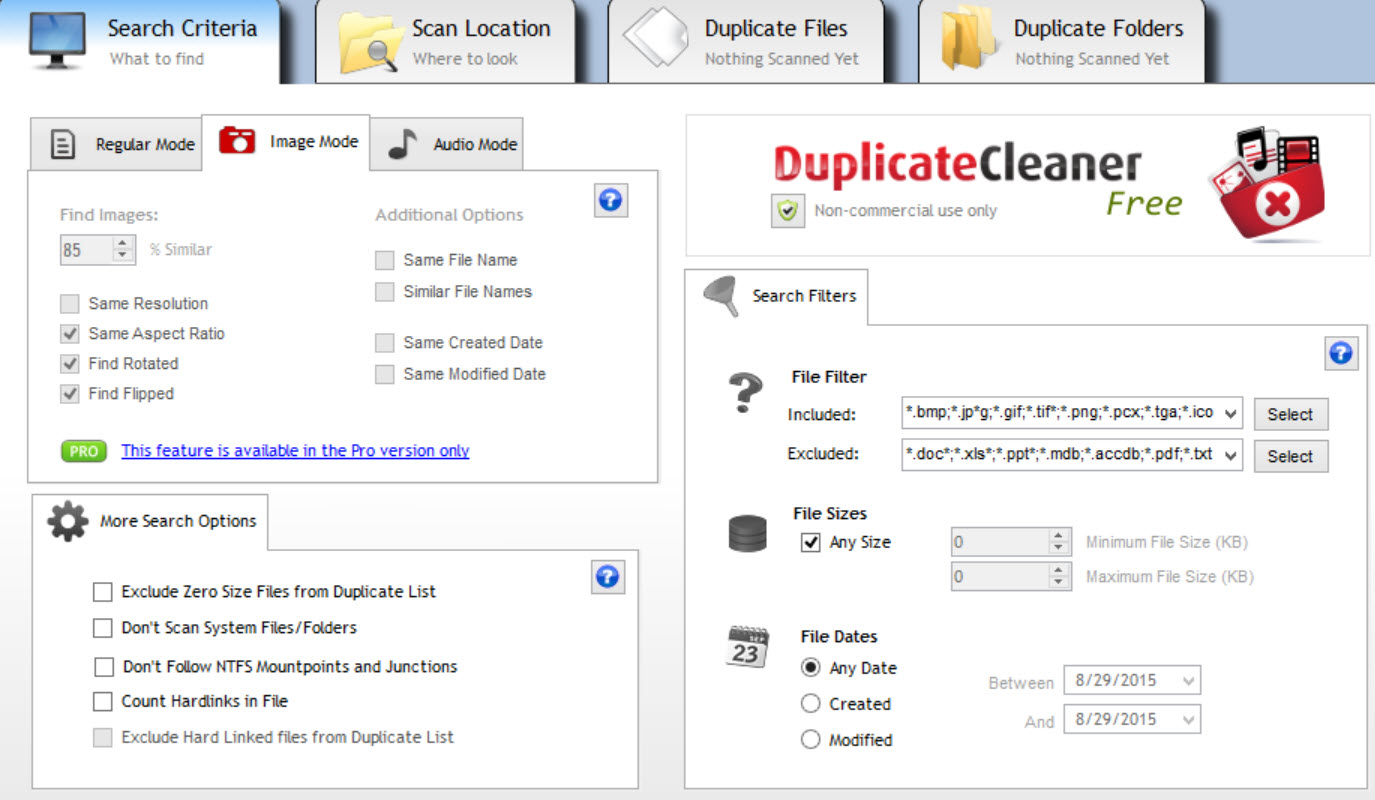Click Select button next to Included filter

point(1290,414)
